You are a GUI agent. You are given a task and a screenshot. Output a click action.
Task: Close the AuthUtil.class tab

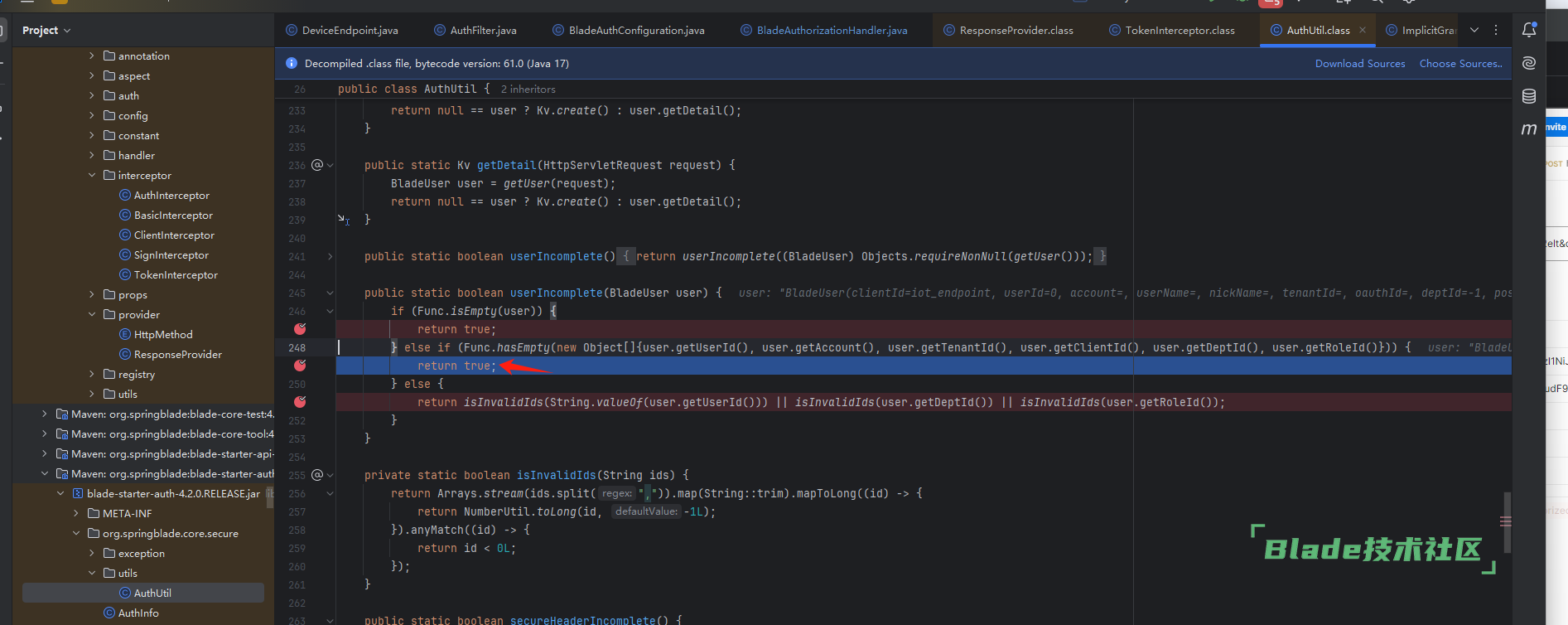1363,30
